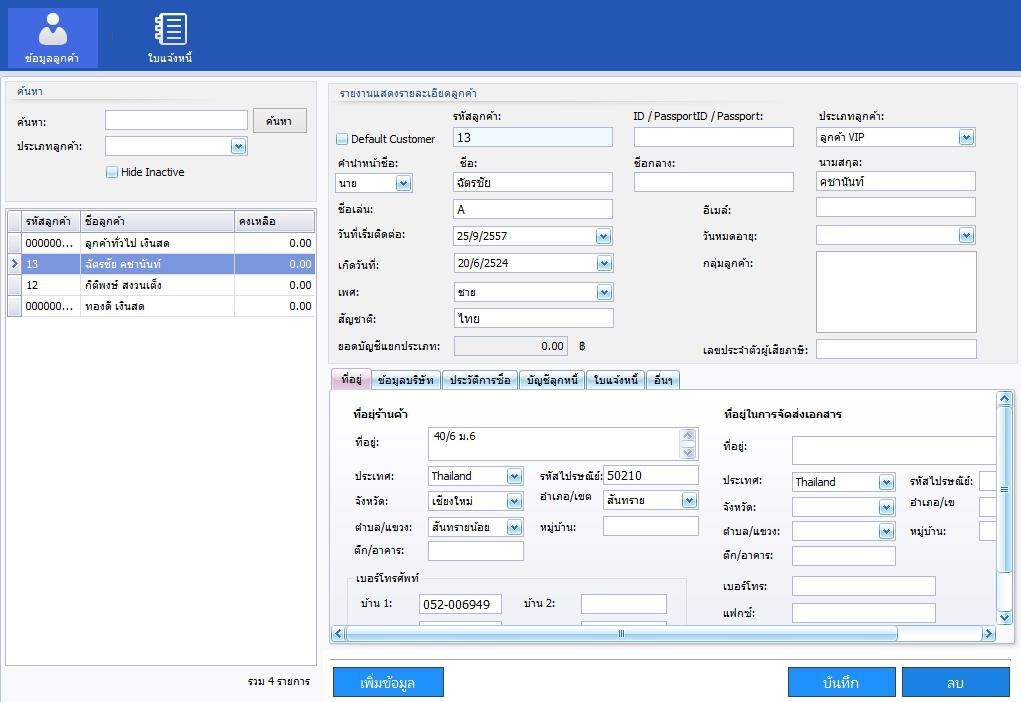Open the ใบแจ้งหนี้ invoice icon in toolbar

point(170,37)
